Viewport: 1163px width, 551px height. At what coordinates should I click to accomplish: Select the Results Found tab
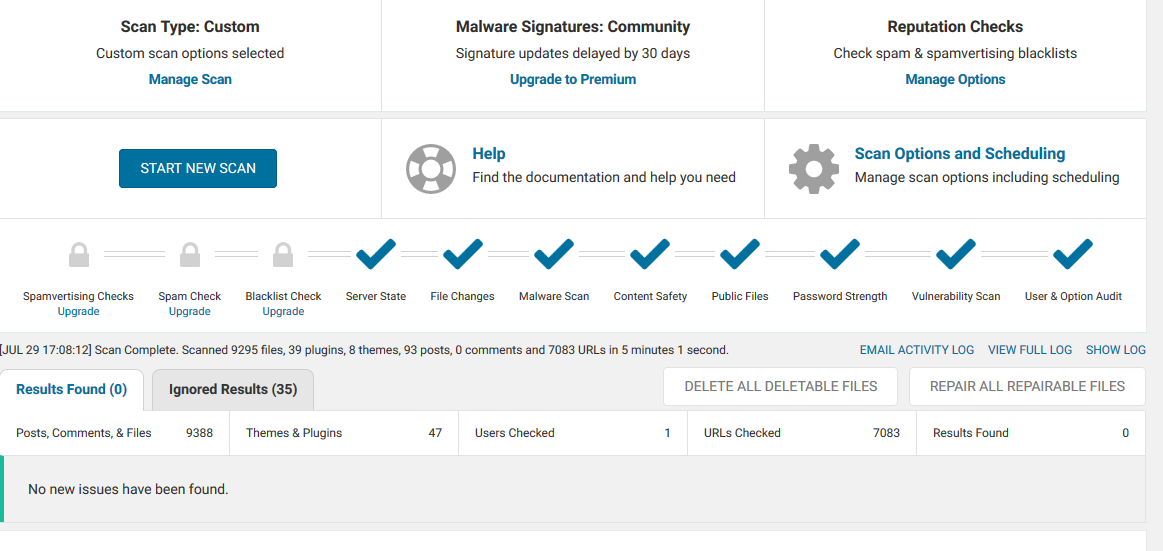pyautogui.click(x=72, y=389)
